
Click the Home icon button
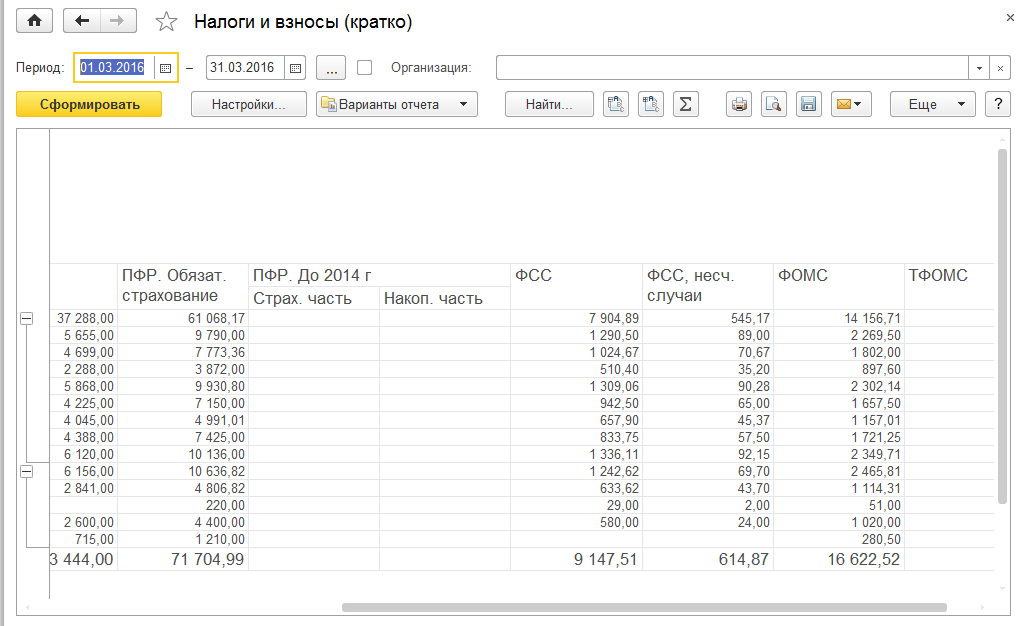click(x=35, y=21)
